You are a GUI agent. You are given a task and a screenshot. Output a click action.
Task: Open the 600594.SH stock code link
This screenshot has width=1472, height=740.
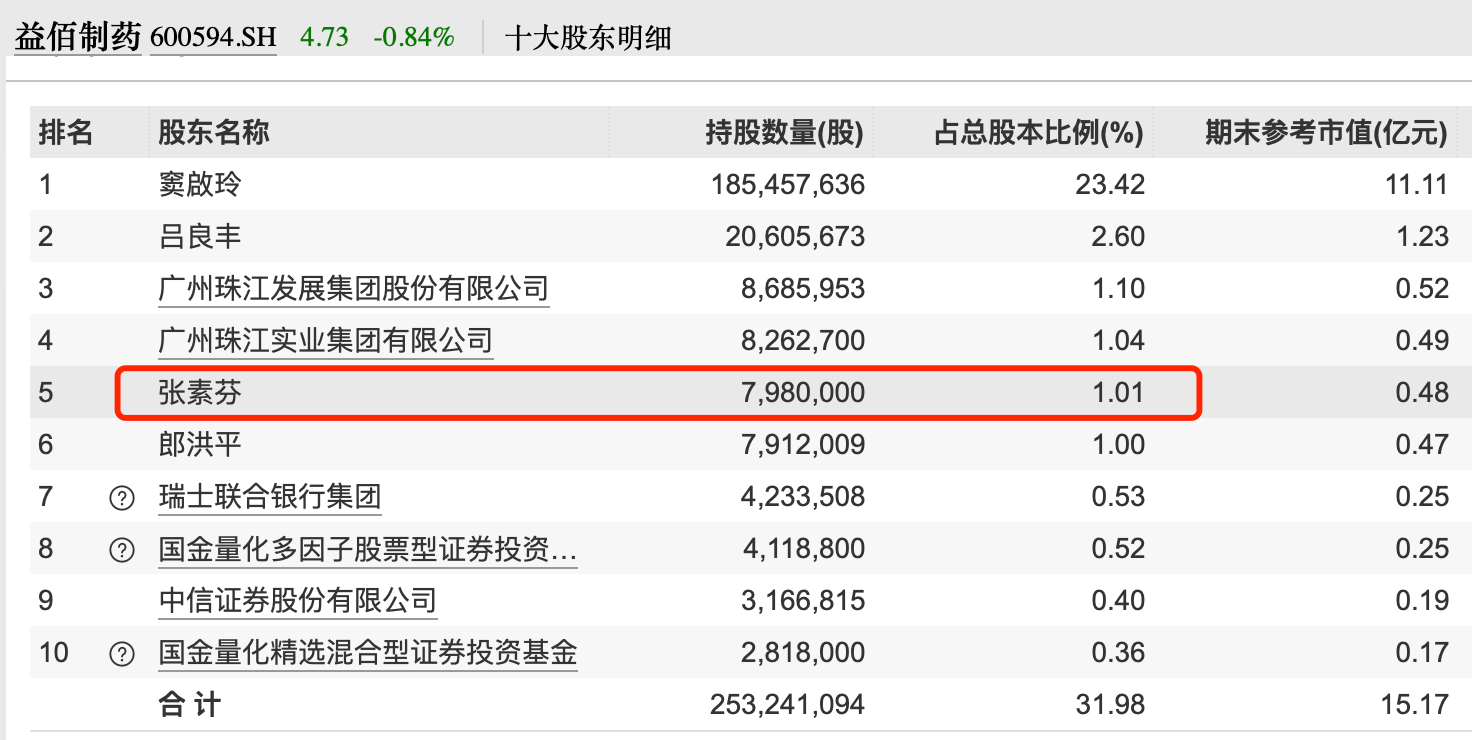click(x=213, y=38)
